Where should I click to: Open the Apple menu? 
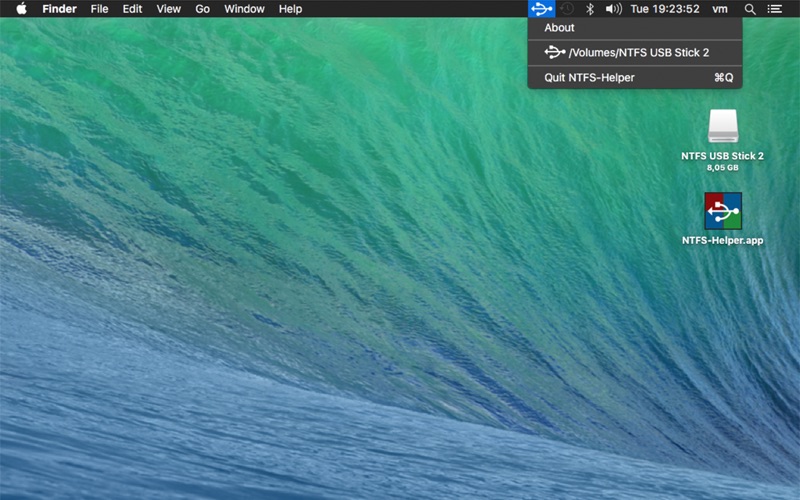(21, 9)
